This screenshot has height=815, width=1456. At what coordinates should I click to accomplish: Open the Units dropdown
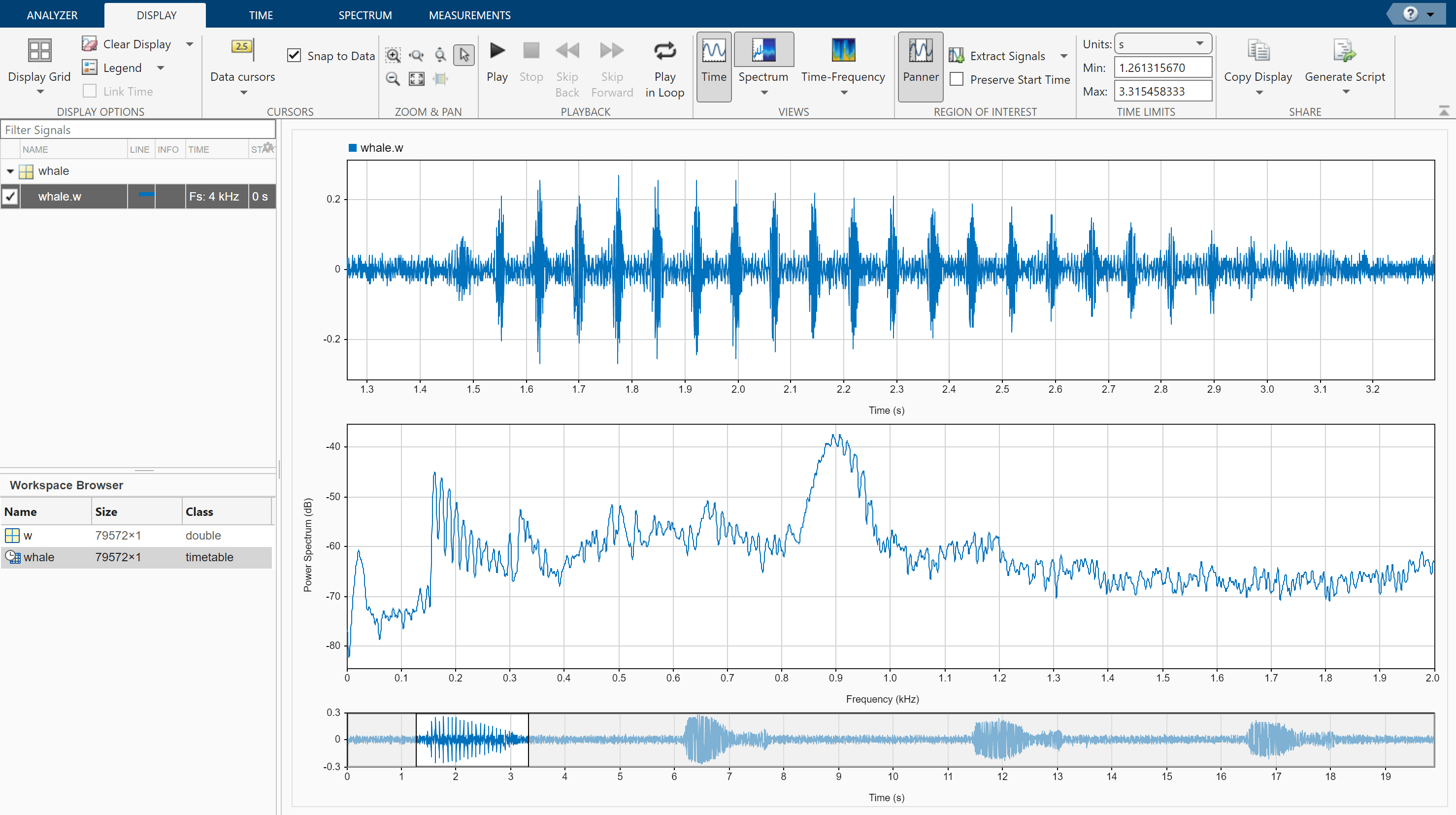(1161, 44)
